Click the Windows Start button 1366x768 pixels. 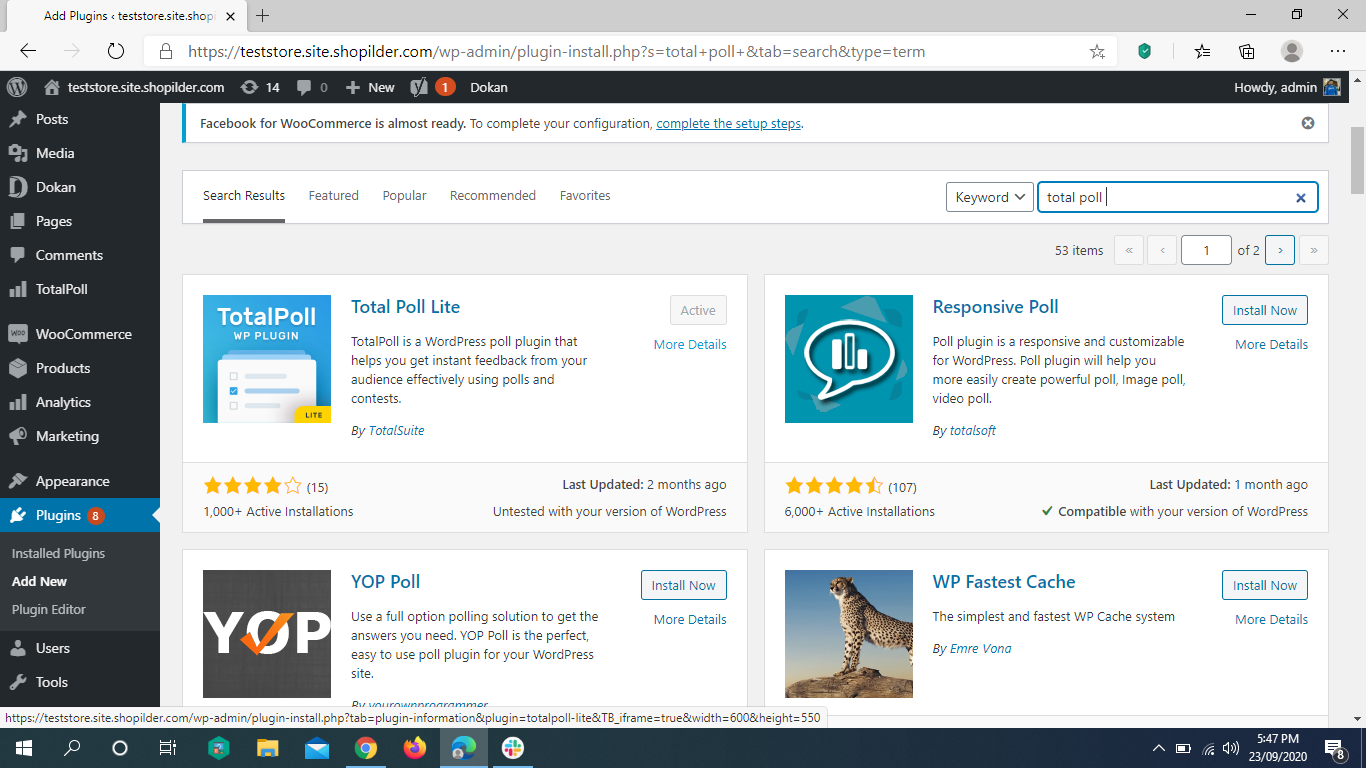tap(23, 747)
